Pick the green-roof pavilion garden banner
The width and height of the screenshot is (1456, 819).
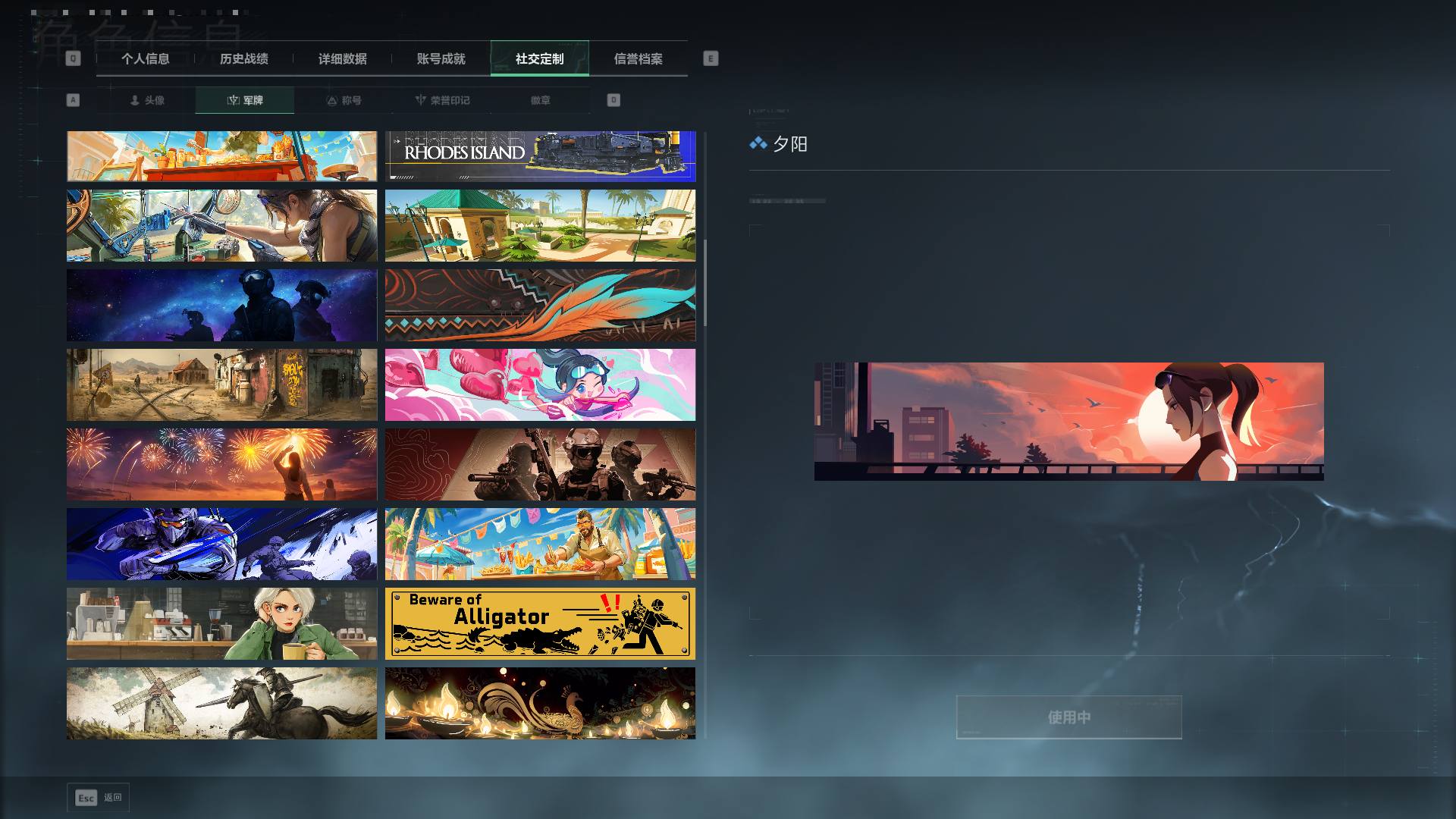tap(540, 225)
